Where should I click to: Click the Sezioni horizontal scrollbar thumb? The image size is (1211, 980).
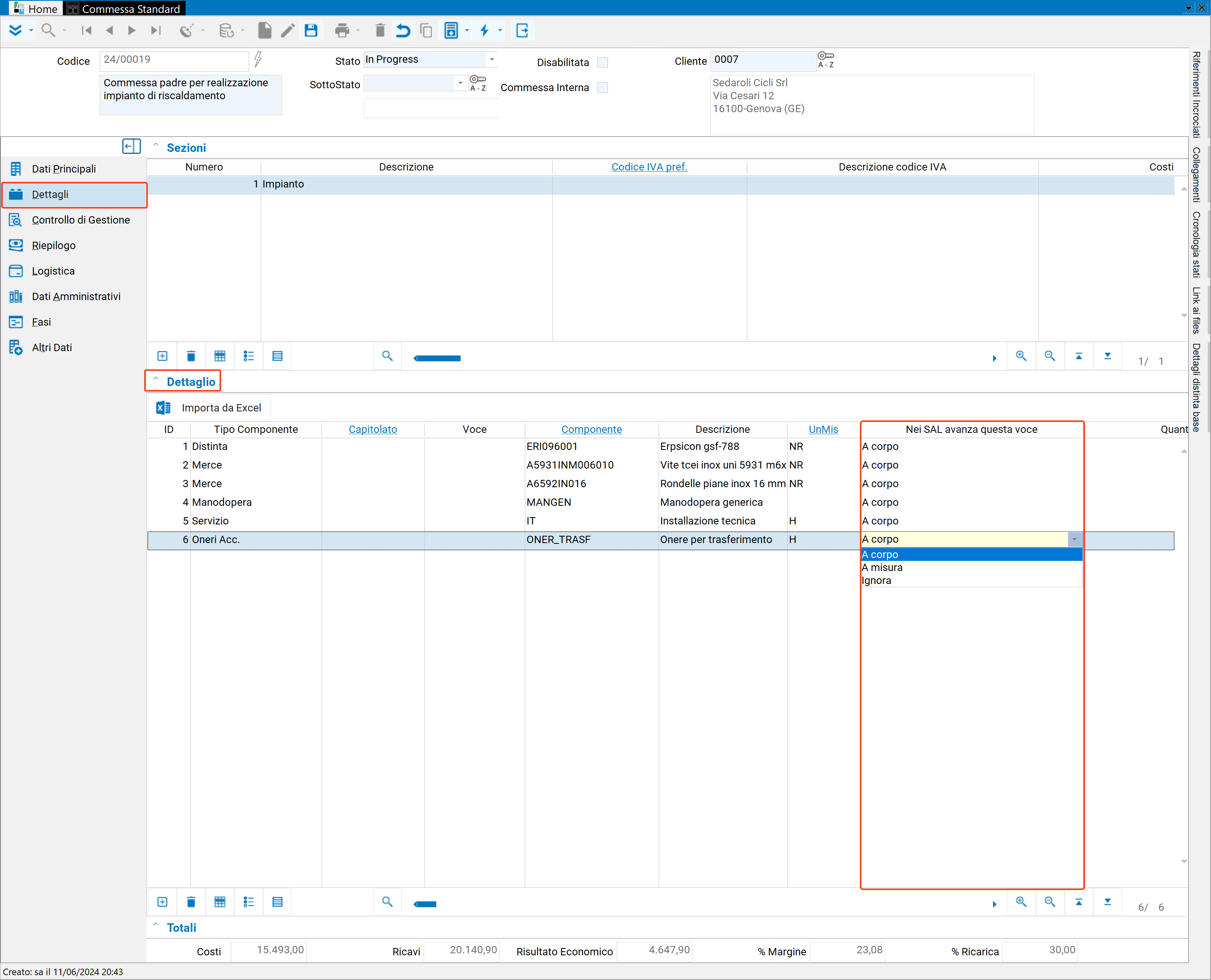pos(438,358)
